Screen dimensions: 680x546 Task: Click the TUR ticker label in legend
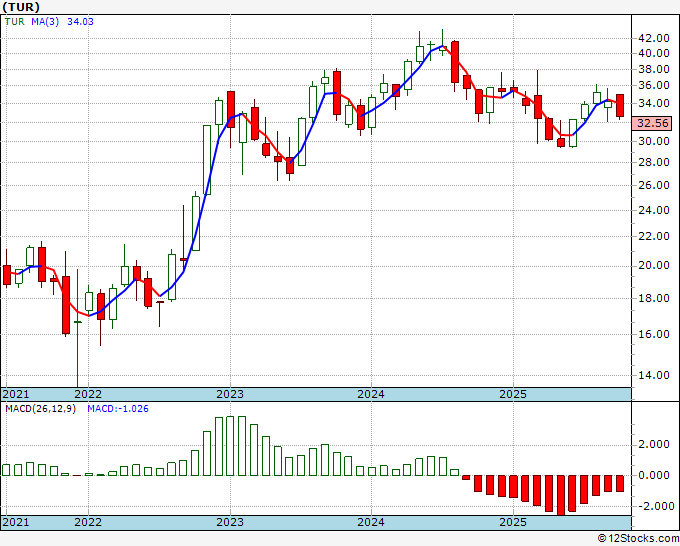(15, 22)
